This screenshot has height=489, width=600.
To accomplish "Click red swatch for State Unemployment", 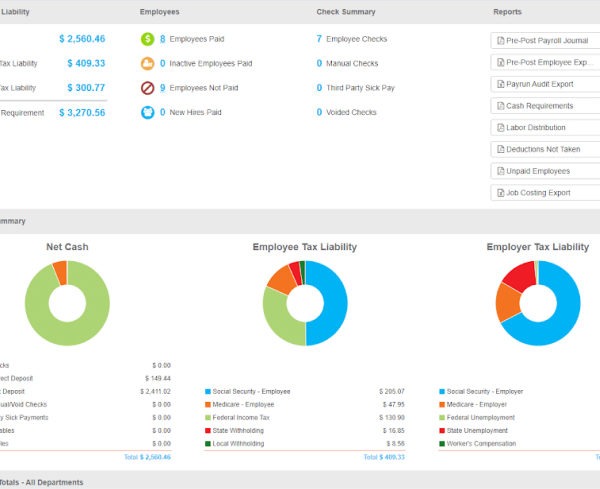I will click(442, 430).
